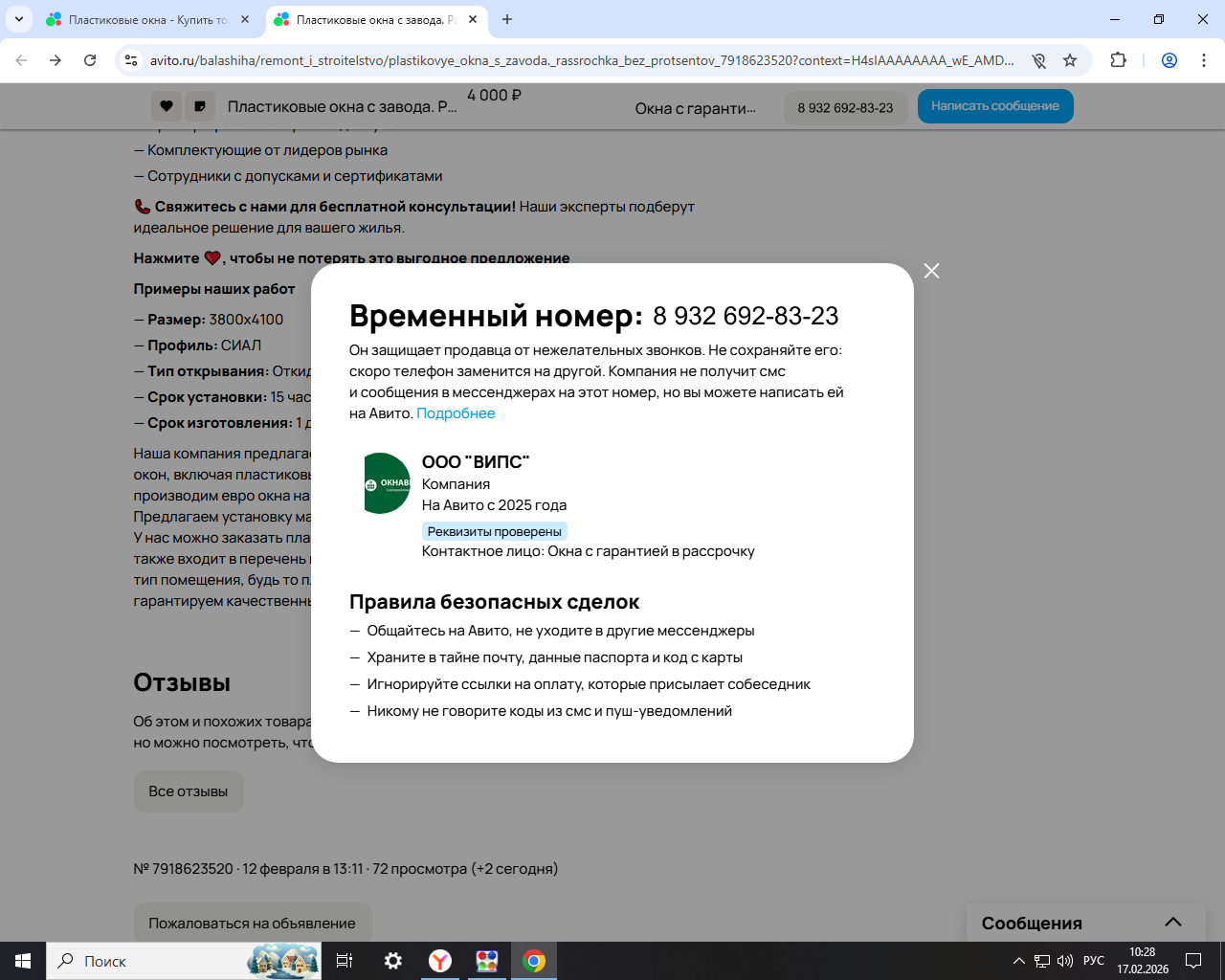1225x980 pixels.
Task: Click the Временный номер heading
Action: (496, 316)
